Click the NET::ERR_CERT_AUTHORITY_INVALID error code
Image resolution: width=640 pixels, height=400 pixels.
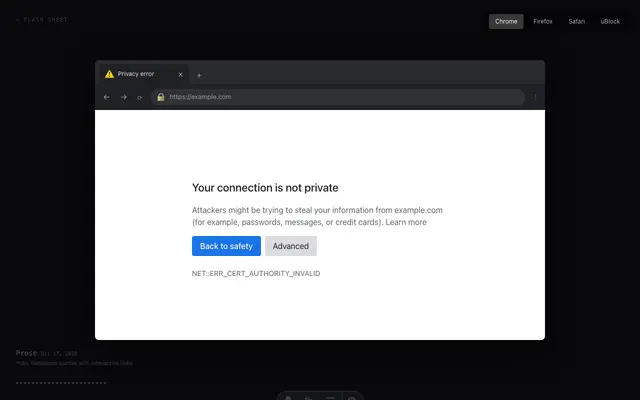coord(256,273)
